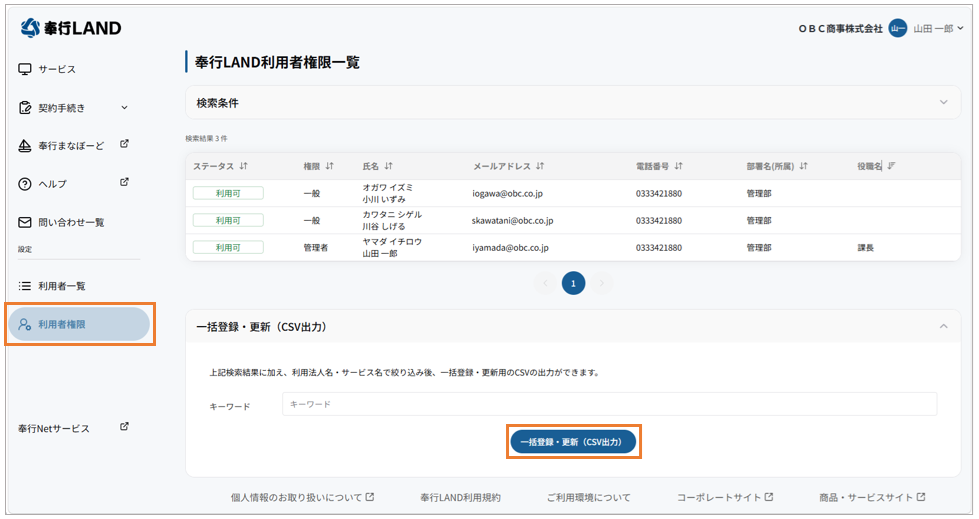This screenshot has height=519, width=979.
Task: Open 利用者一覧 in the sidebar
Action: (x=62, y=286)
